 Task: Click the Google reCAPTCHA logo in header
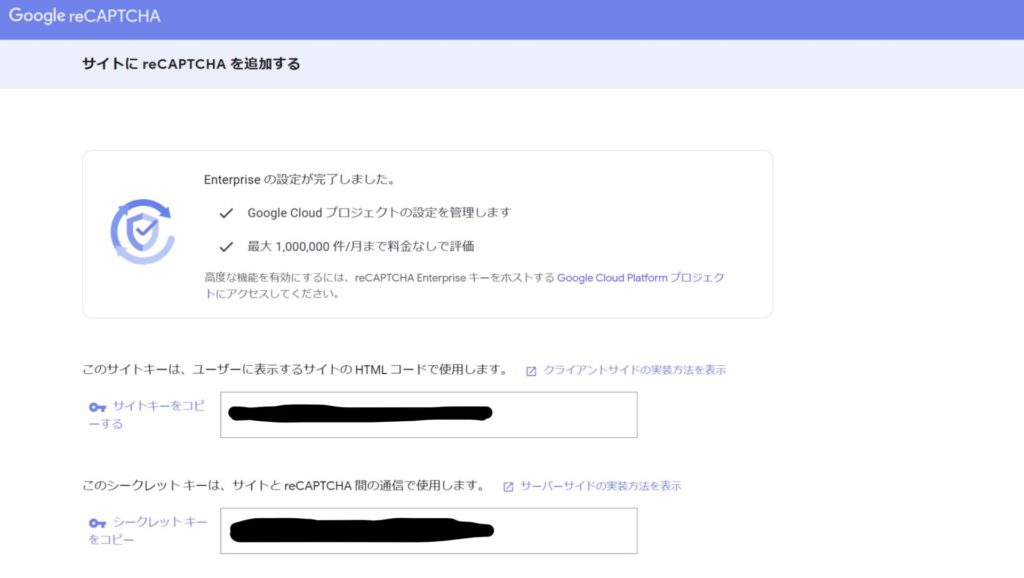(x=84, y=17)
